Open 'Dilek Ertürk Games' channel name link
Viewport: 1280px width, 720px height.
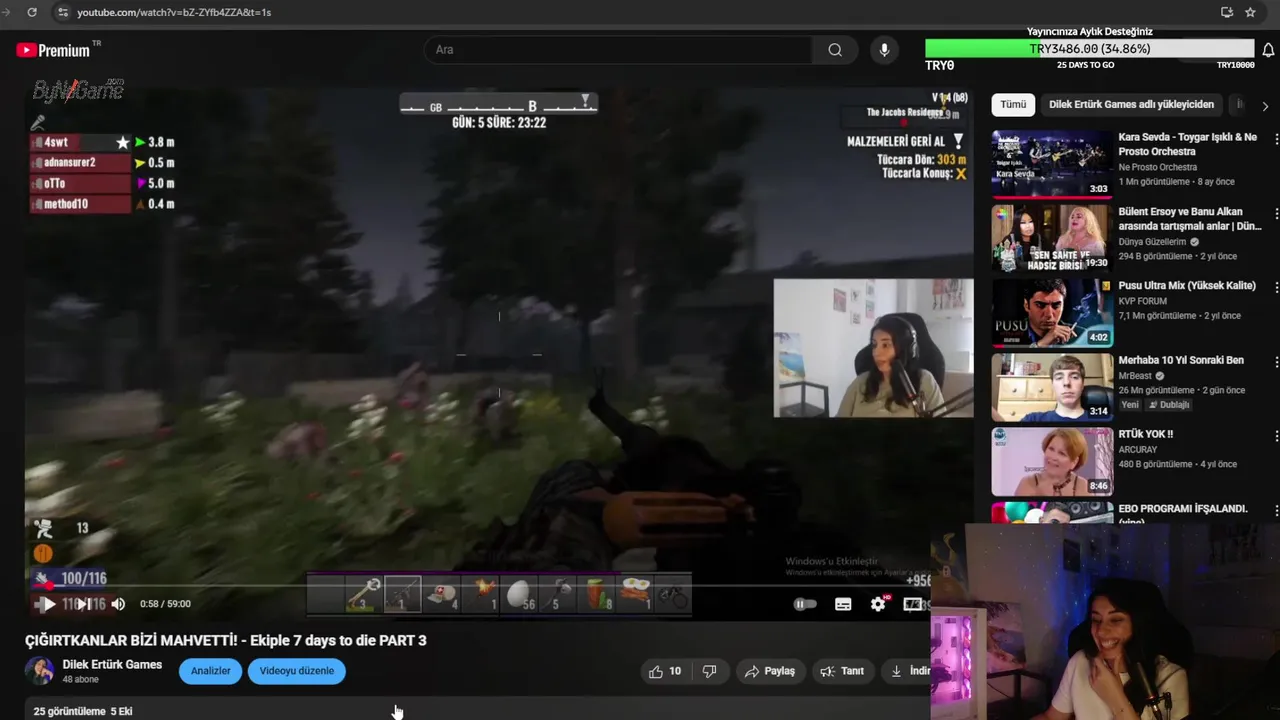click(112, 665)
